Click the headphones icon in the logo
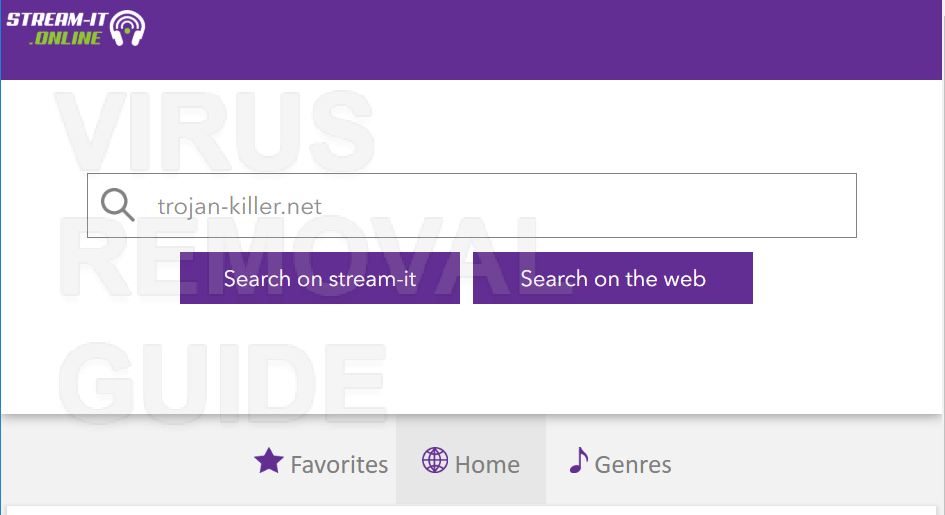The width and height of the screenshot is (945, 515). click(x=127, y=28)
